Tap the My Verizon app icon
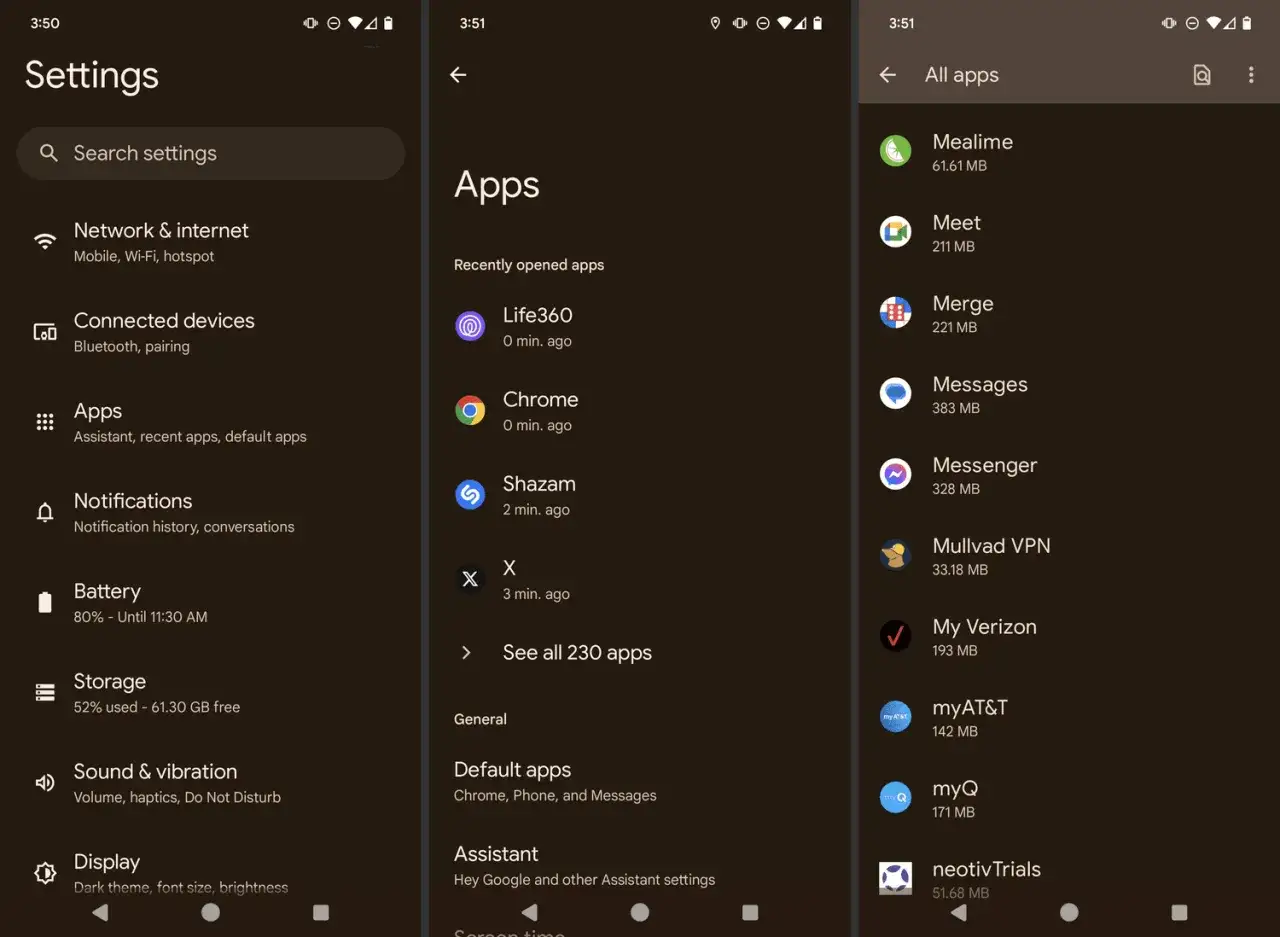1280x937 pixels. [895, 636]
